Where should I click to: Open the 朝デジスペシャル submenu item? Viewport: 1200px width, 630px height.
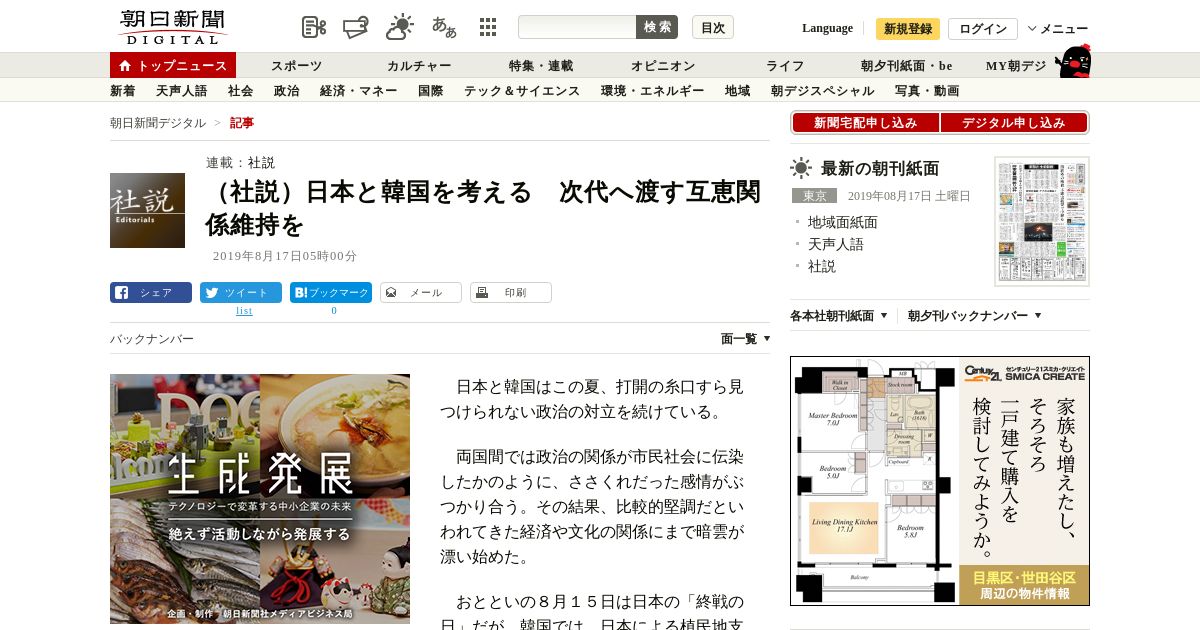tap(822, 91)
